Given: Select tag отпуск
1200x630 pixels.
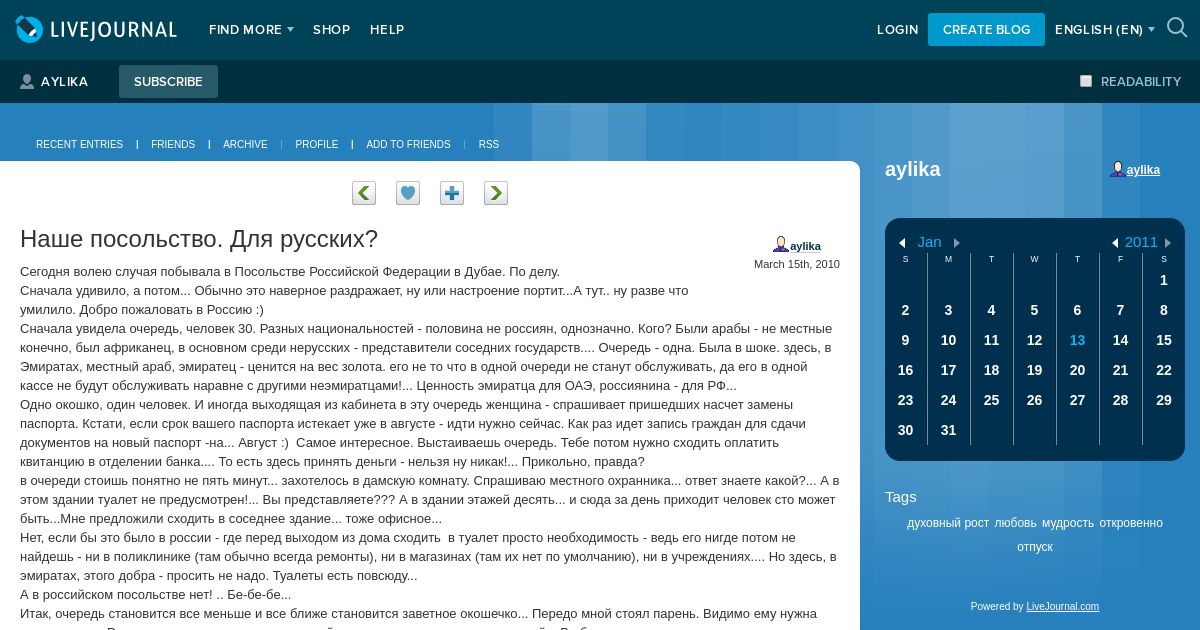Looking at the screenshot, I should click(x=1035, y=547).
